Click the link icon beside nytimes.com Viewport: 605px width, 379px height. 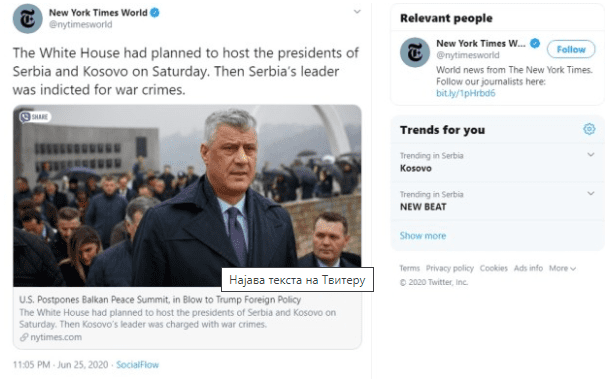(24, 337)
